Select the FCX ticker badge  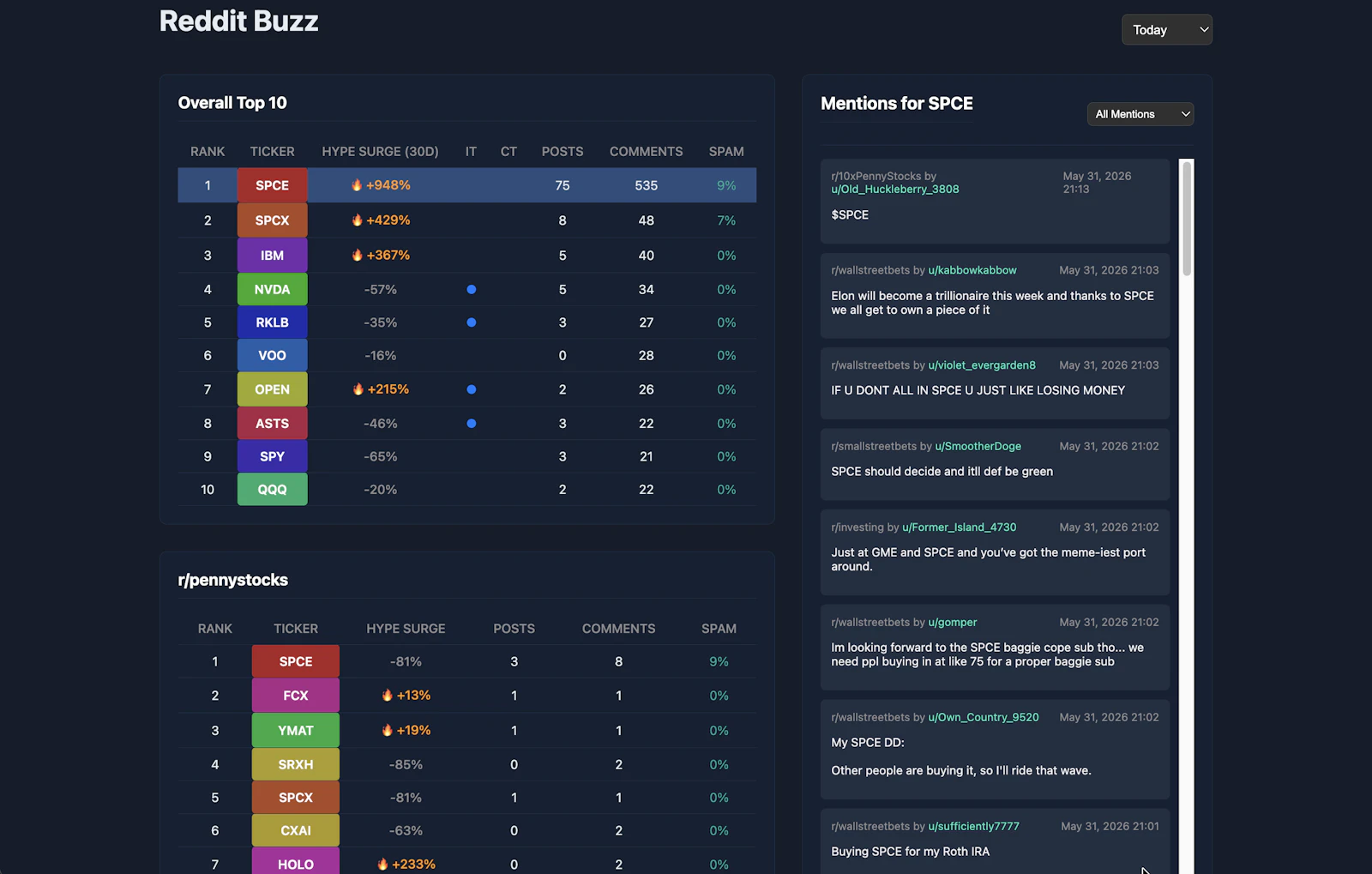[296, 696]
